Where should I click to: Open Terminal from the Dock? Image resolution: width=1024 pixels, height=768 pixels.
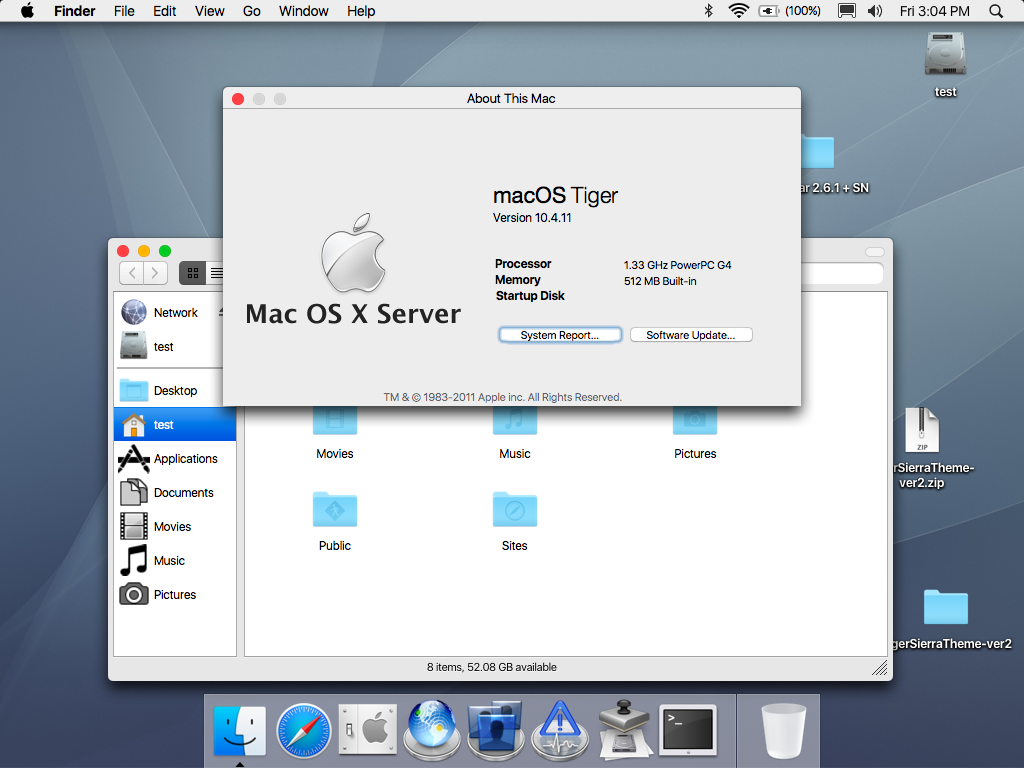point(688,729)
